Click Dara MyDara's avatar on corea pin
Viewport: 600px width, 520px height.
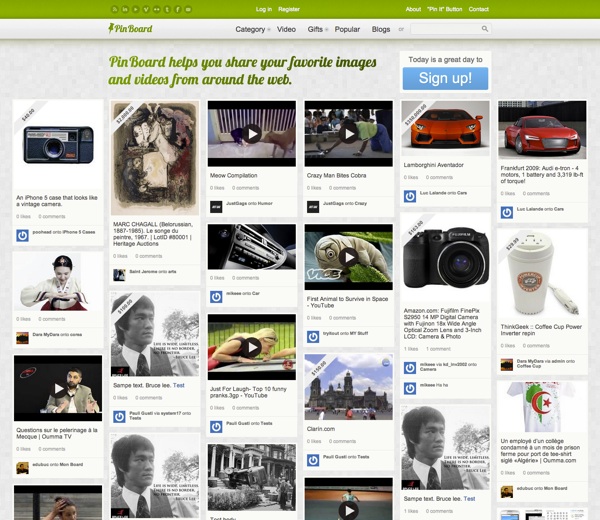(x=22, y=338)
